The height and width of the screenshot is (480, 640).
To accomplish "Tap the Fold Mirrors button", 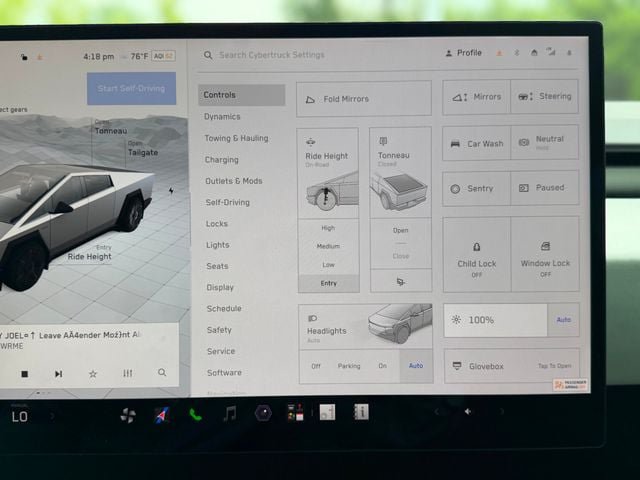I will [364, 99].
